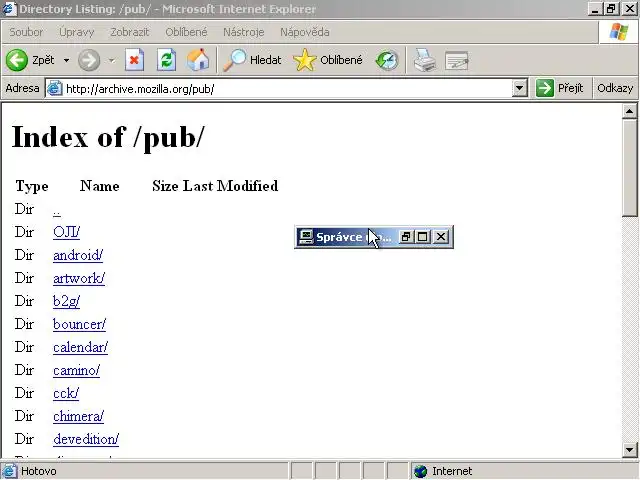
Task: Open the android/ directory link
Action: pyautogui.click(x=78, y=255)
